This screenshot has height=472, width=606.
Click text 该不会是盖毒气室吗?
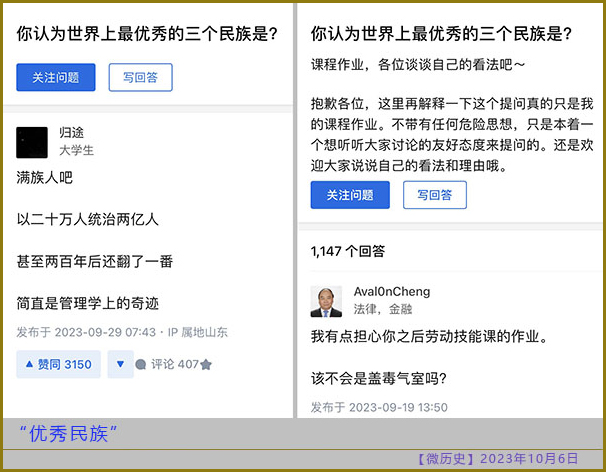coord(379,378)
